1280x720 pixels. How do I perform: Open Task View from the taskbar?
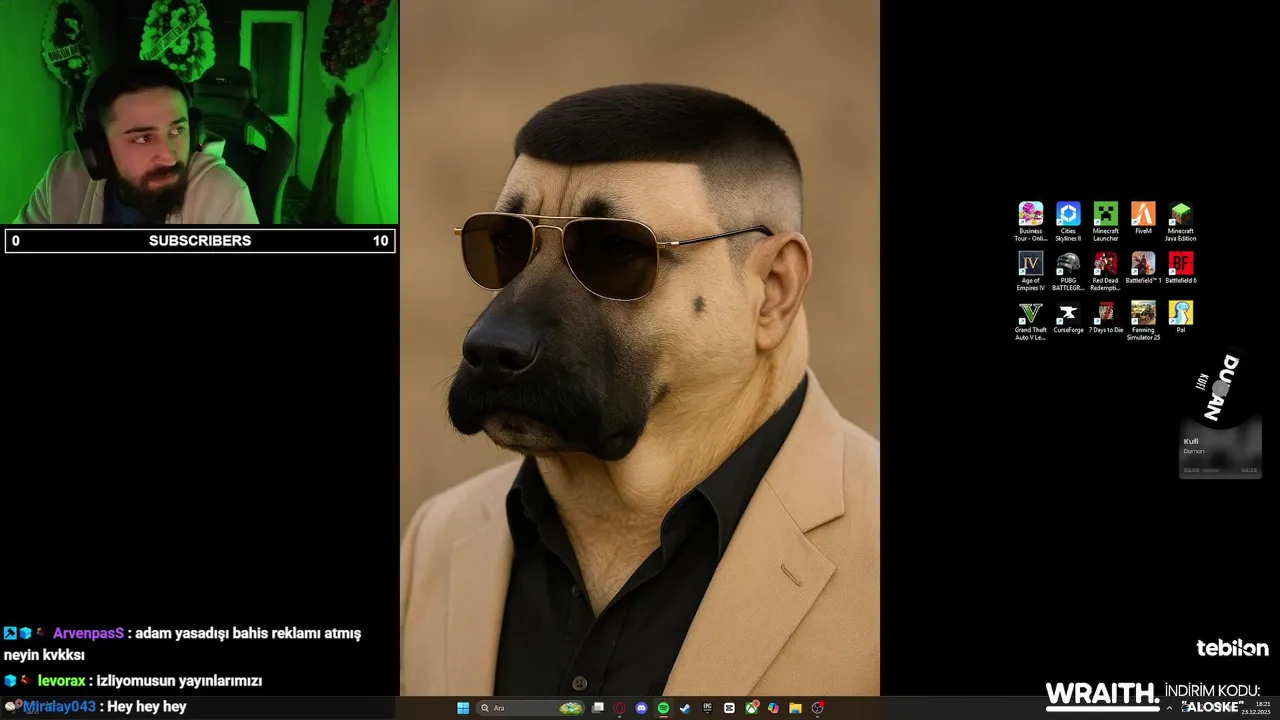coord(598,708)
